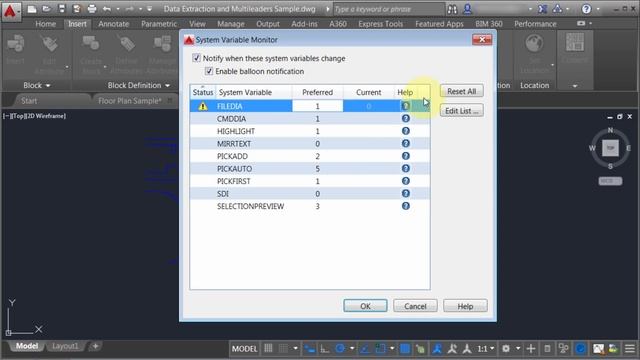
Task: Click the title bar Help question mark icon
Action: pos(586,9)
